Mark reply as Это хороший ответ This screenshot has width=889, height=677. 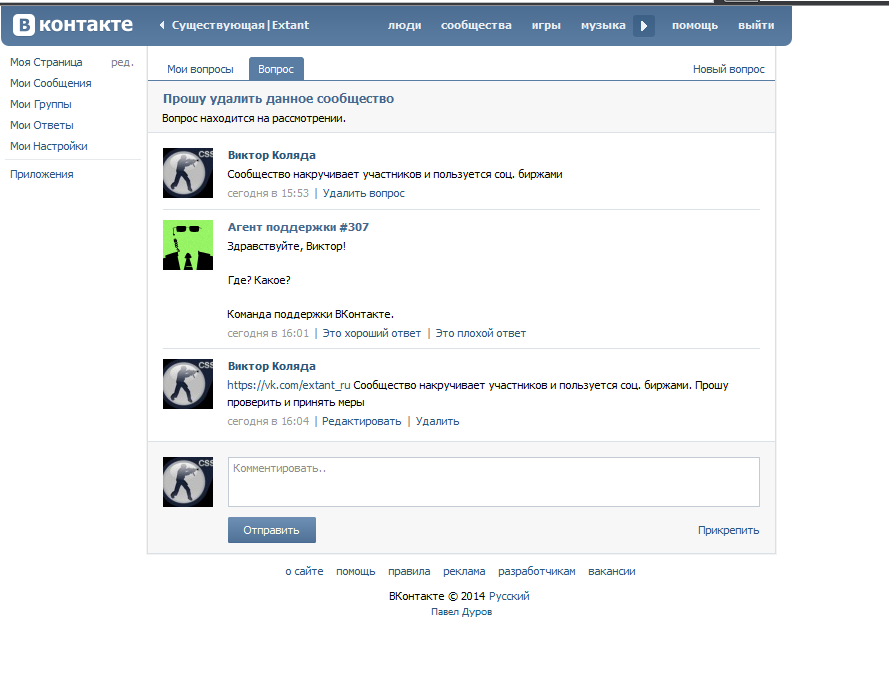371,333
